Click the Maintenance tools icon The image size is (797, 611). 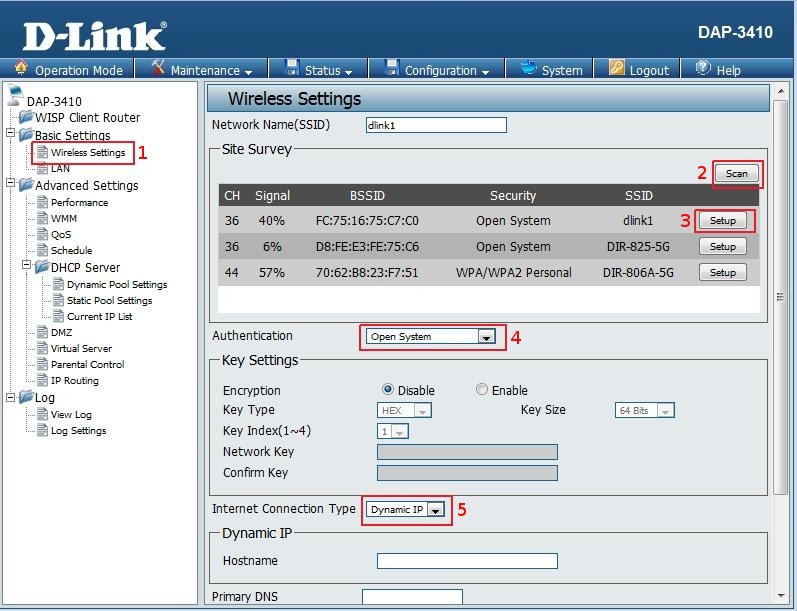[x=158, y=69]
